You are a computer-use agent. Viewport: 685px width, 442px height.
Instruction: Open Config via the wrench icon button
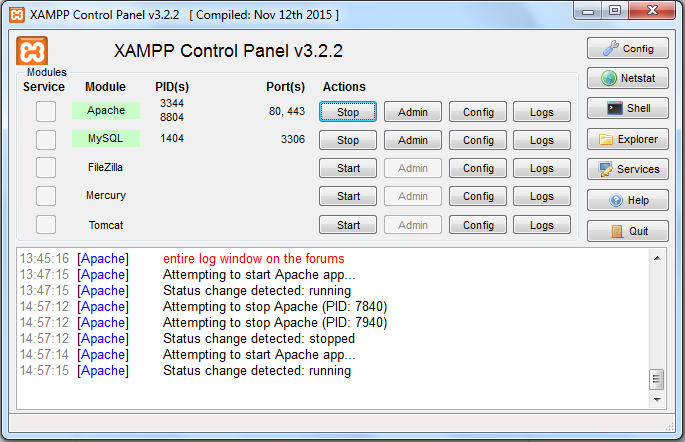[x=627, y=48]
